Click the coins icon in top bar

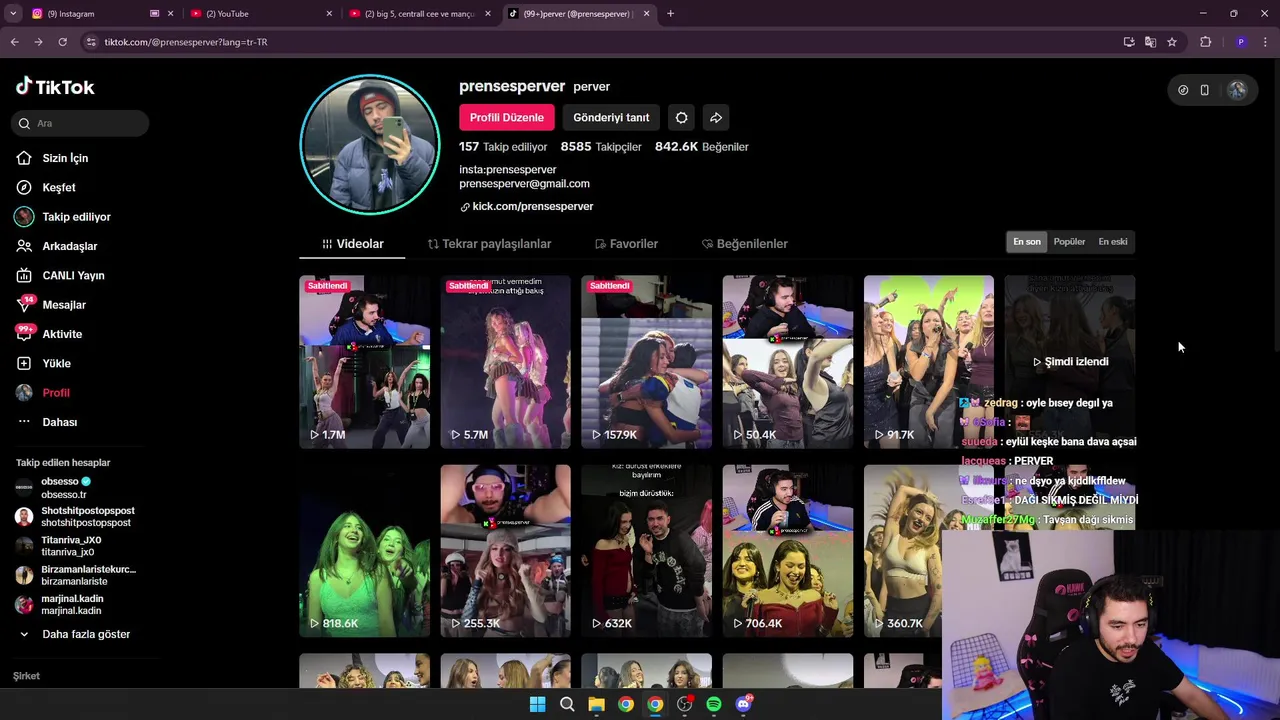coord(1183,90)
